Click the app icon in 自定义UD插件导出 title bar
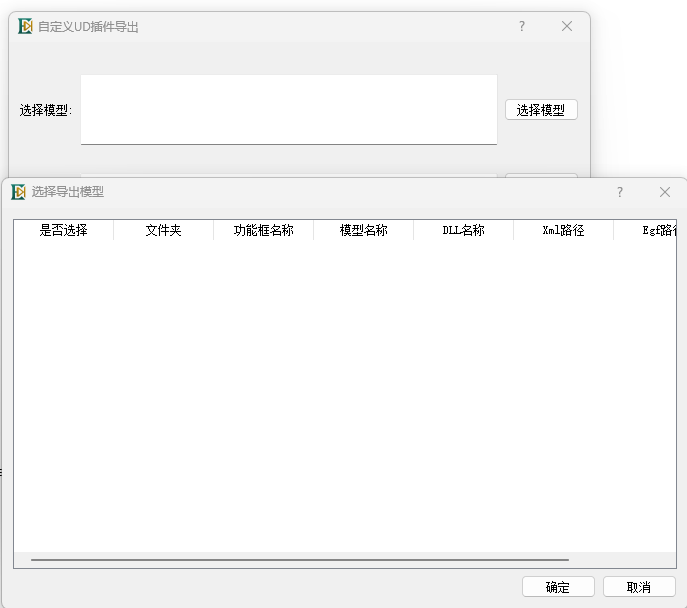The height and width of the screenshot is (608, 687). pos(25,27)
